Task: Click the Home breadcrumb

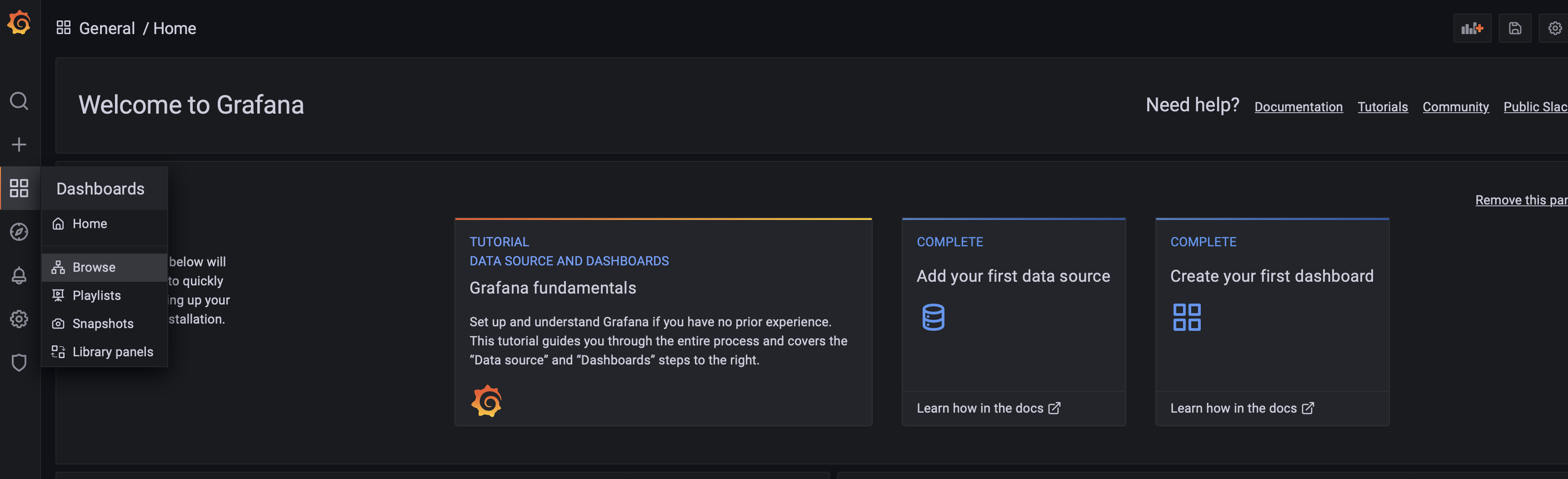Action: coord(175,28)
